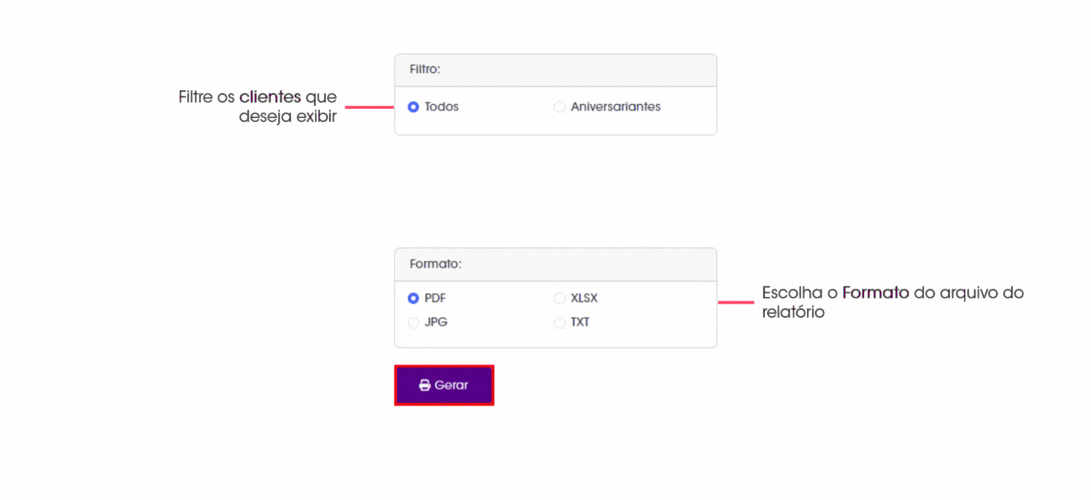Click the printer icon on Gerar button
The image size is (1091, 500).
click(x=424, y=385)
